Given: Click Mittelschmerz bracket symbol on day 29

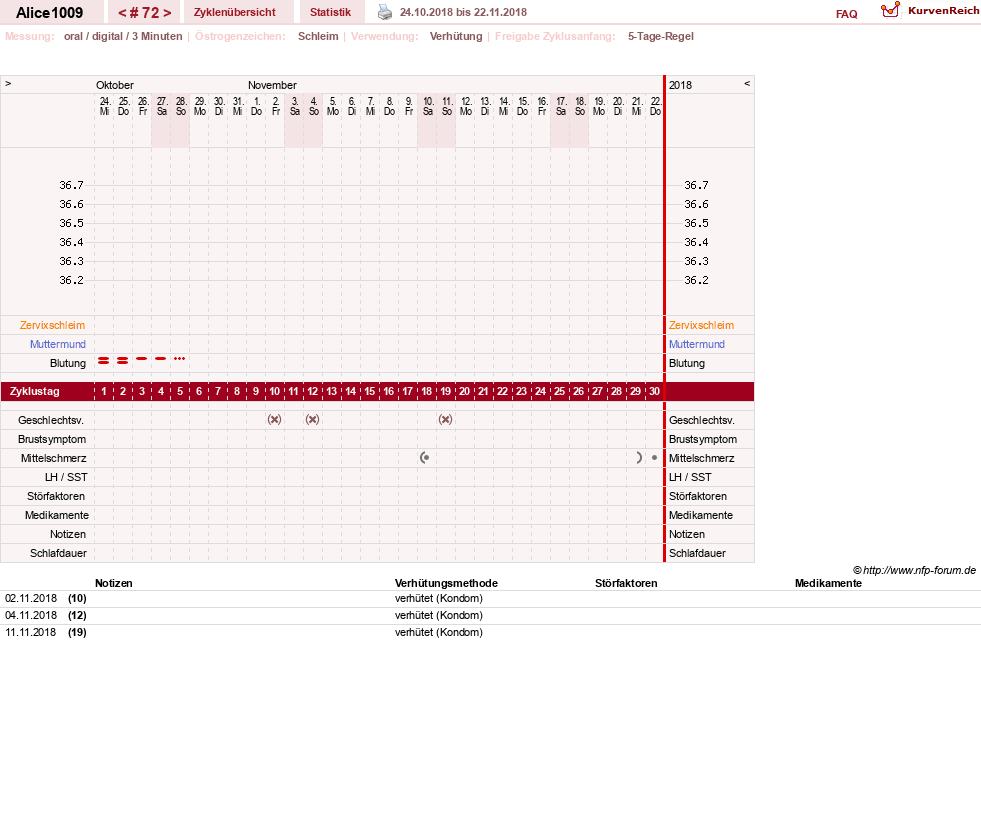Looking at the screenshot, I should [639, 458].
